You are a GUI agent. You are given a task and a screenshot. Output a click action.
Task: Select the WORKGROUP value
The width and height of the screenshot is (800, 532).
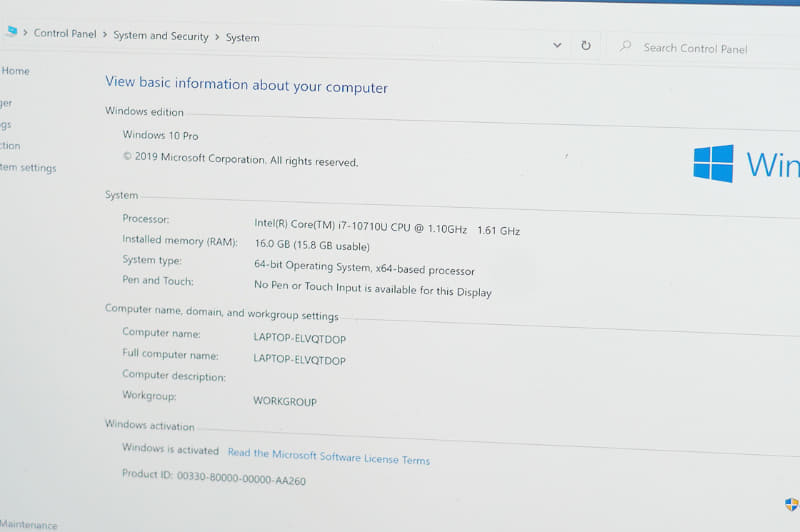pyautogui.click(x=285, y=401)
